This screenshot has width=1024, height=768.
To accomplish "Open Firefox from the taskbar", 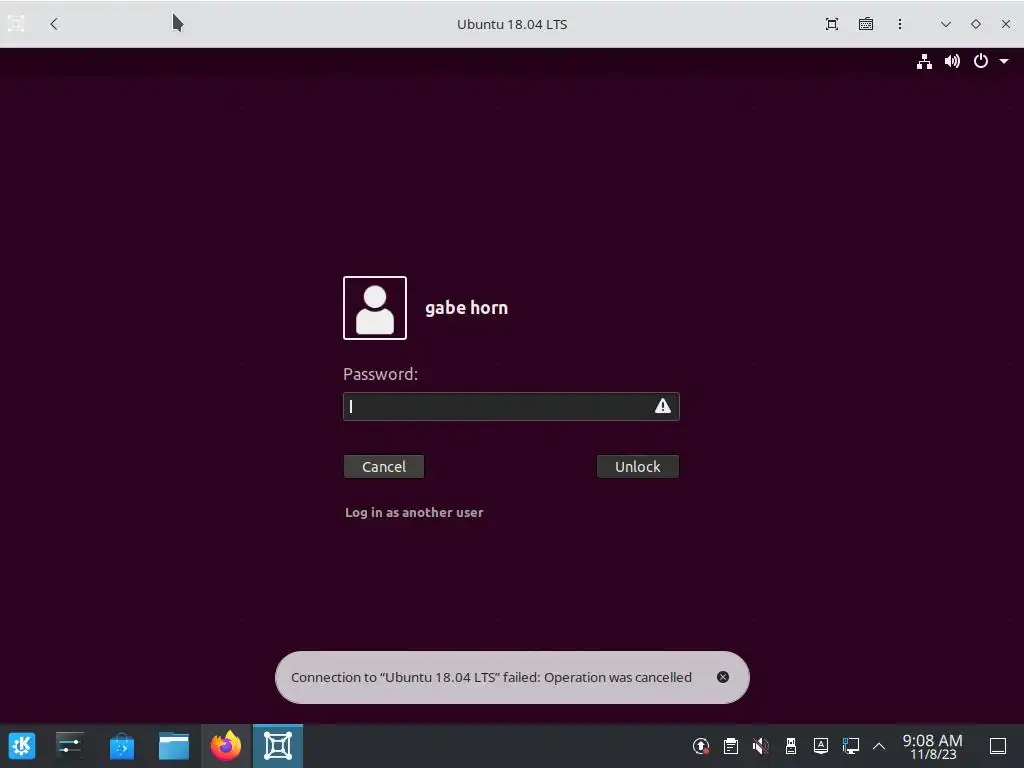I will point(226,746).
